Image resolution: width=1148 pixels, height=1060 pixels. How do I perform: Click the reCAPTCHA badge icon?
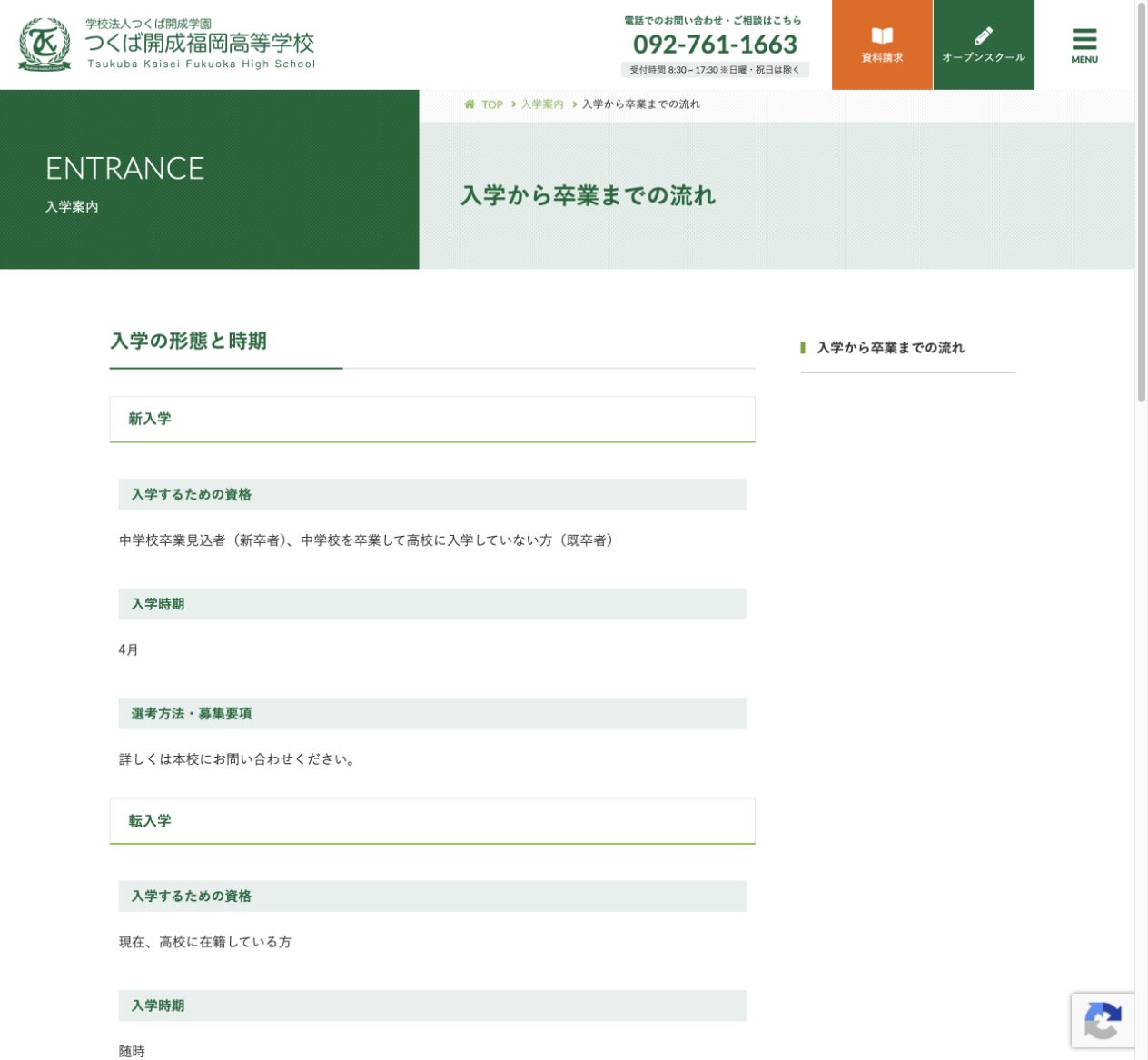click(1103, 1021)
